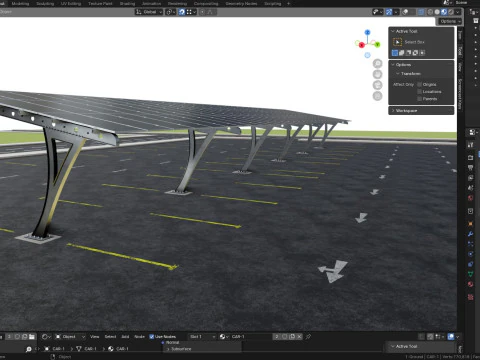Open the Slot 1 material slot dropdown
Screen dimensions: 480x360
pyautogui.click(x=202, y=337)
